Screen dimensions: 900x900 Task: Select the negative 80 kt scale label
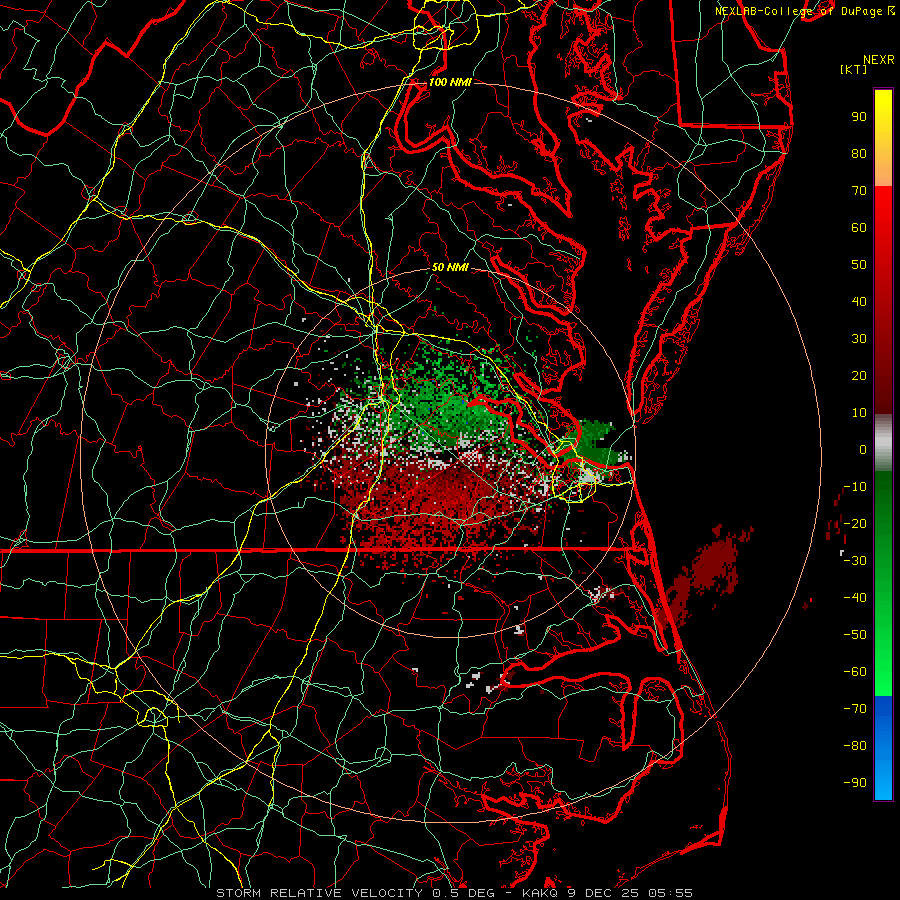(x=855, y=746)
